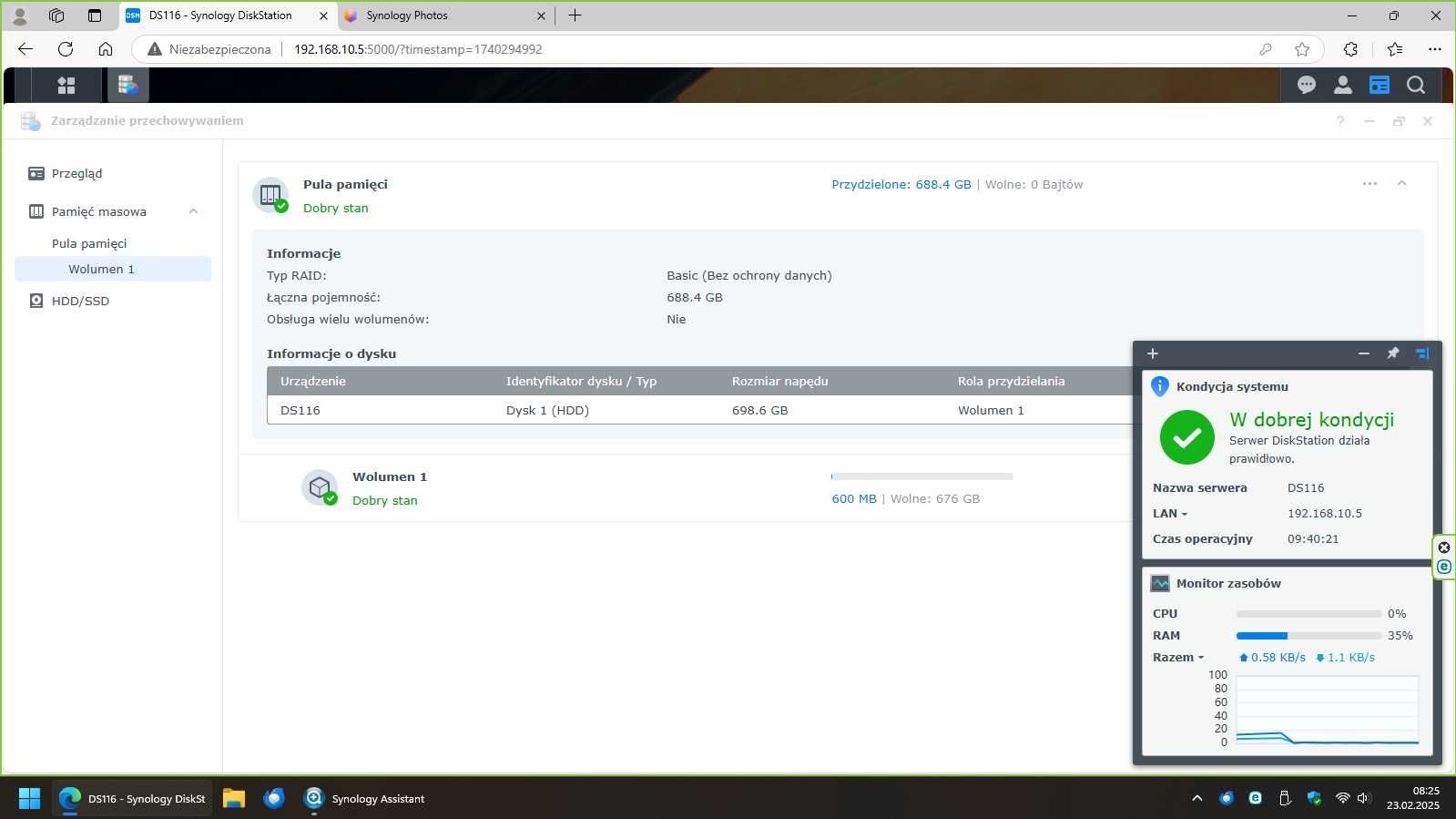Toggle the DSM widgets panel icon
The width and height of the screenshot is (1456, 819).
[1380, 85]
